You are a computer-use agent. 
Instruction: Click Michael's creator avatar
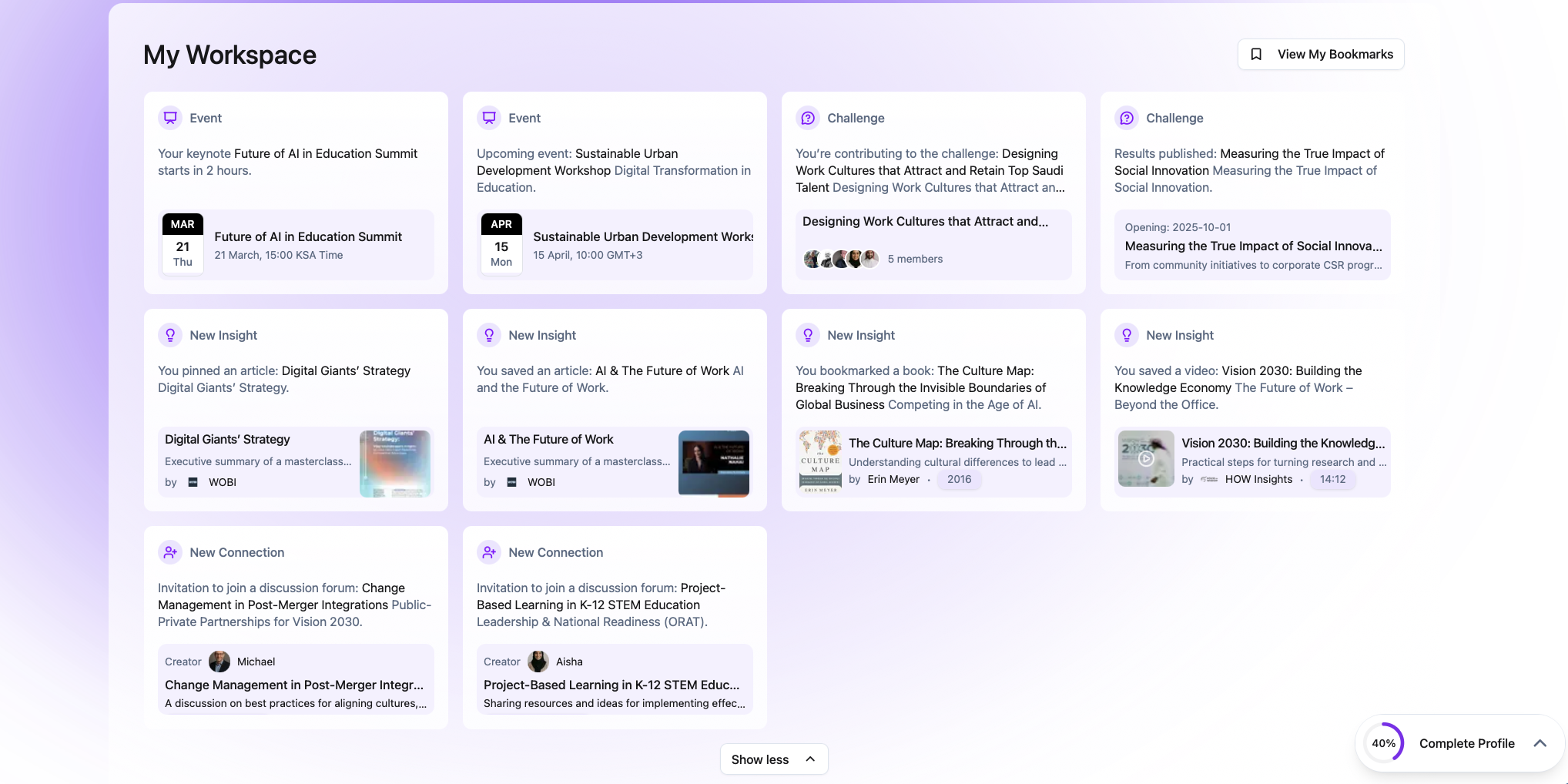click(x=219, y=662)
